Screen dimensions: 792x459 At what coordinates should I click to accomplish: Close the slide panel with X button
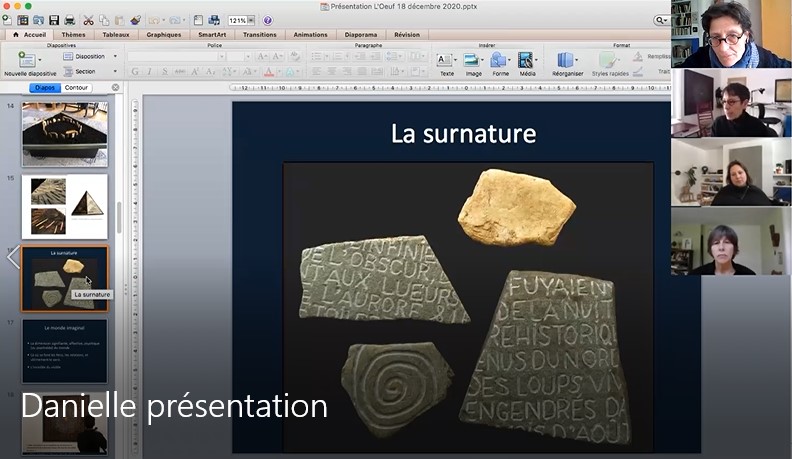pyautogui.click(x=115, y=88)
